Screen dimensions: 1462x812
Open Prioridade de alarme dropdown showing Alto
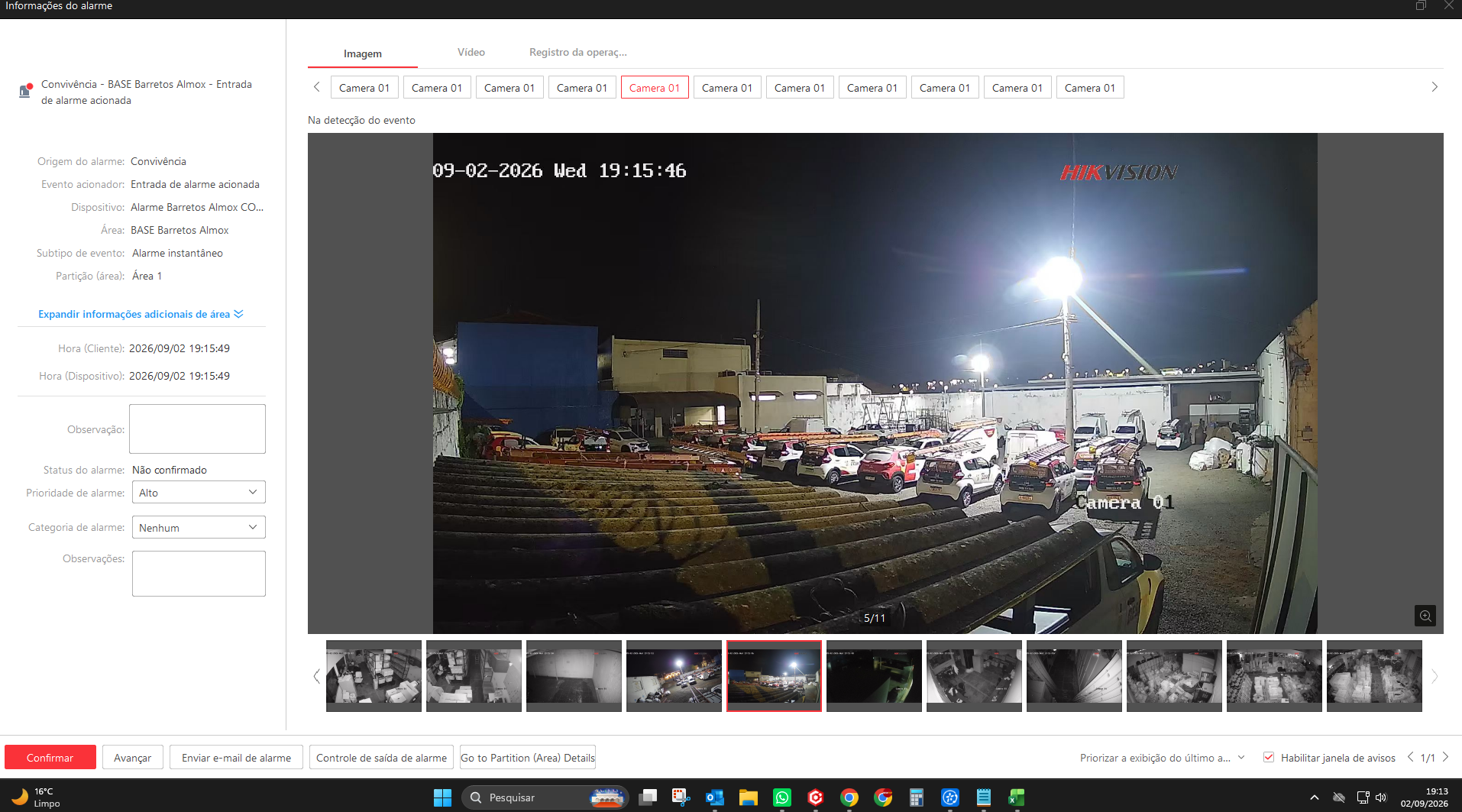coord(199,492)
